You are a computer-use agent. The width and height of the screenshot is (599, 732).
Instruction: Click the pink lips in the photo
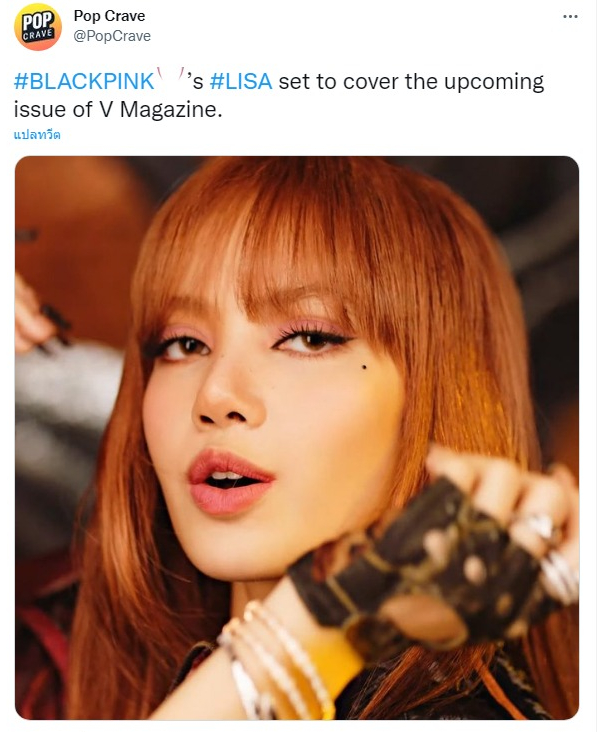tap(229, 482)
